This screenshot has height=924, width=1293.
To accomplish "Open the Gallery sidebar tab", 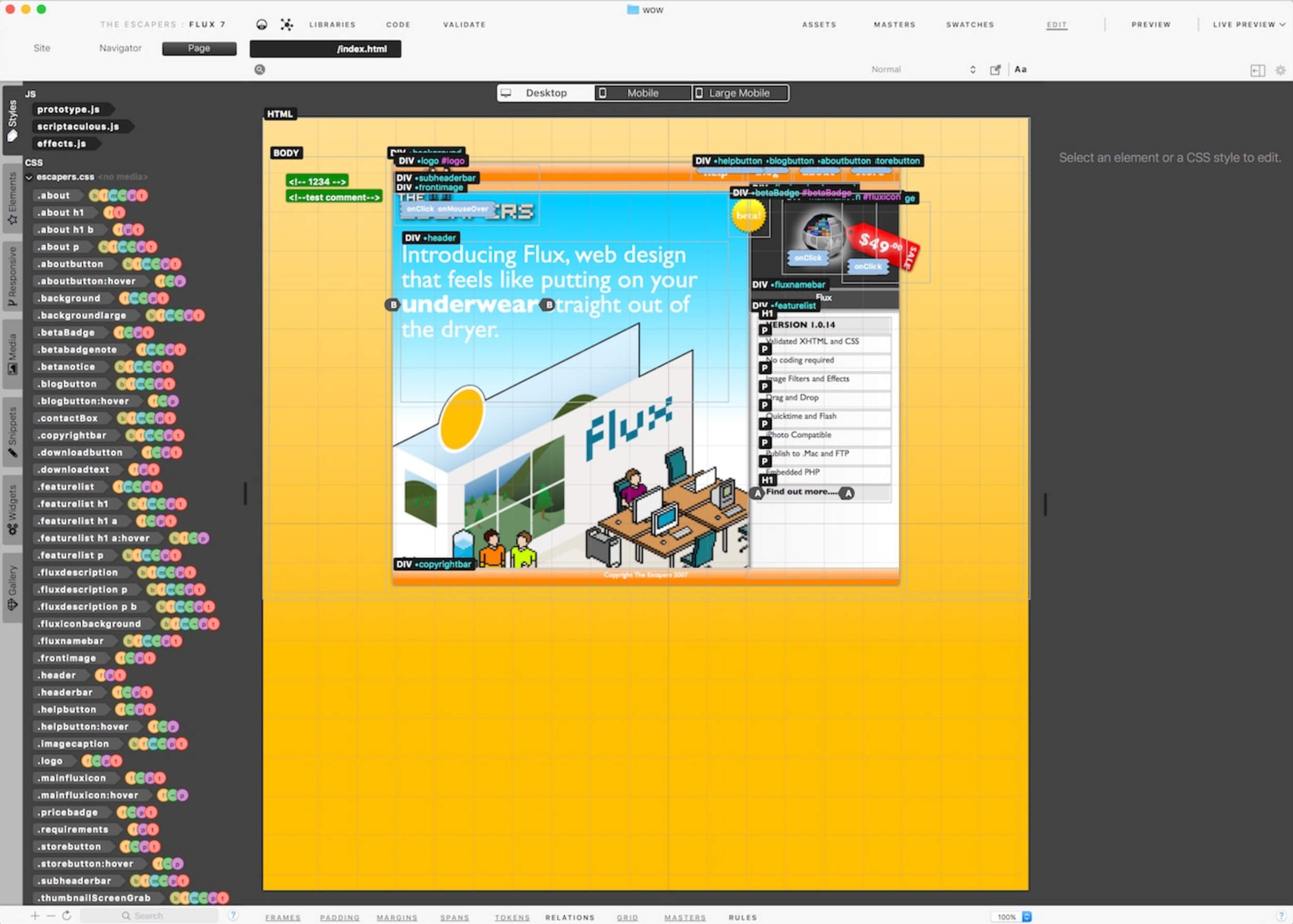I will pos(12,588).
